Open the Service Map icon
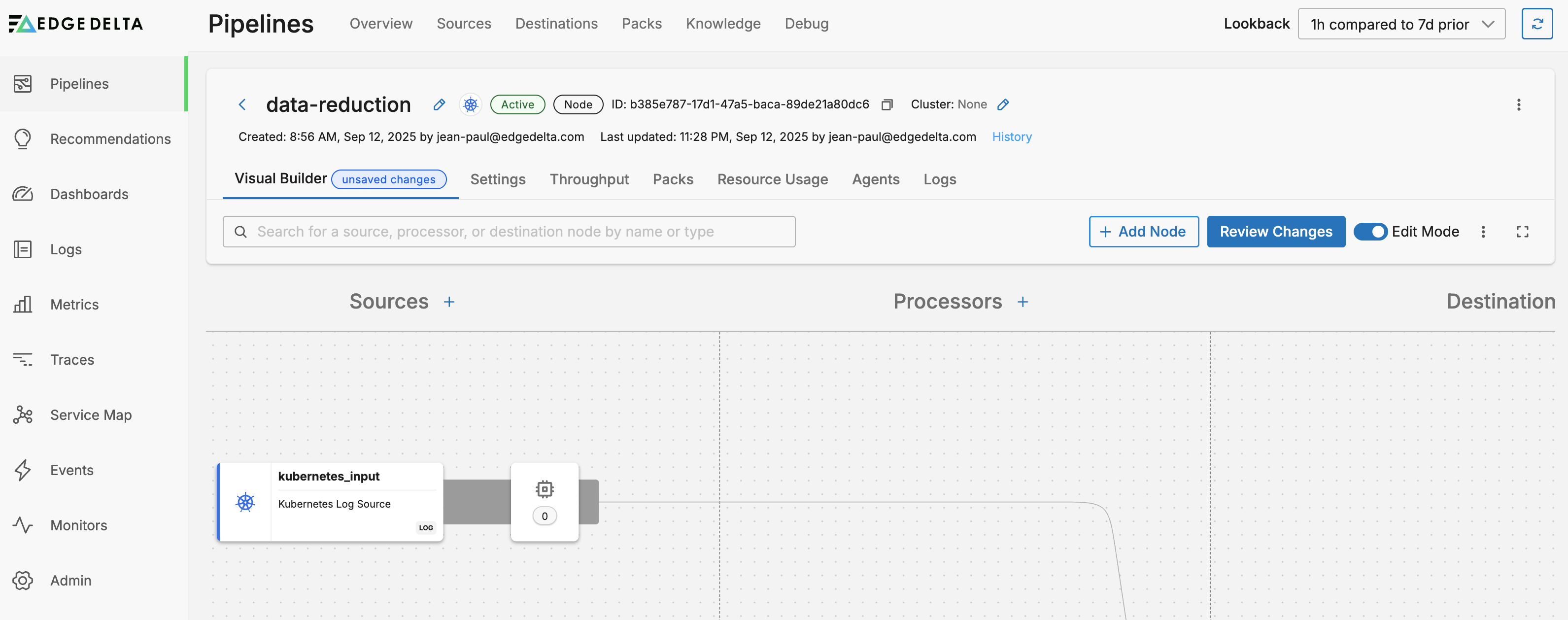The image size is (1568, 620). (23, 415)
